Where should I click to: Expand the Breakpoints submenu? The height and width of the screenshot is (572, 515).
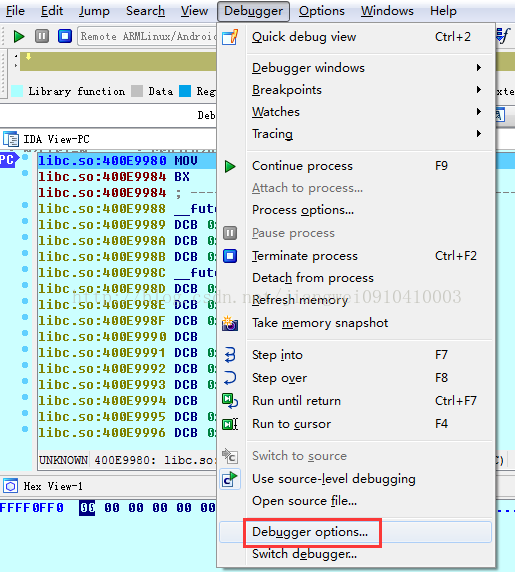[x=479, y=90]
